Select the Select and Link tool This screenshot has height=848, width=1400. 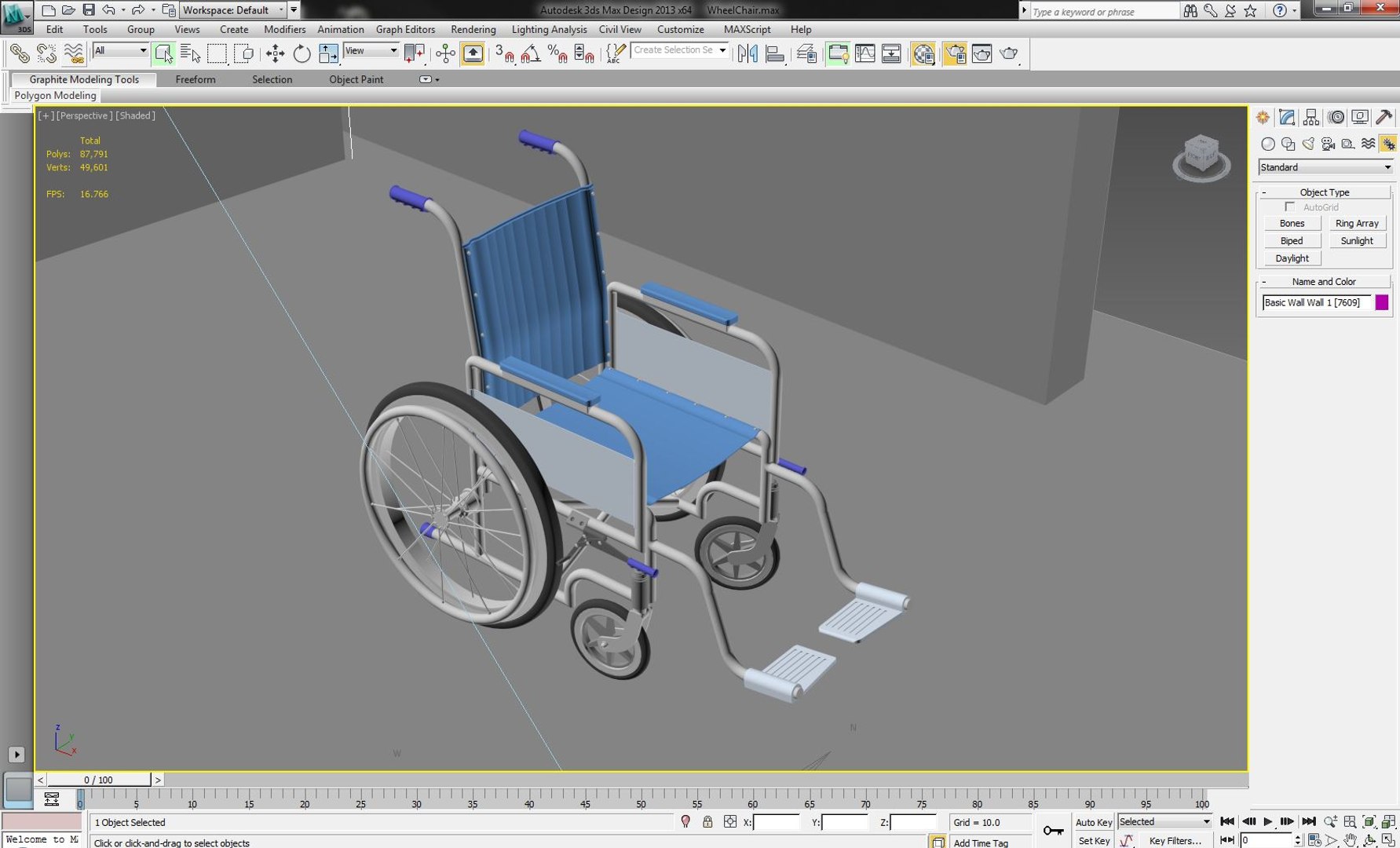20,53
